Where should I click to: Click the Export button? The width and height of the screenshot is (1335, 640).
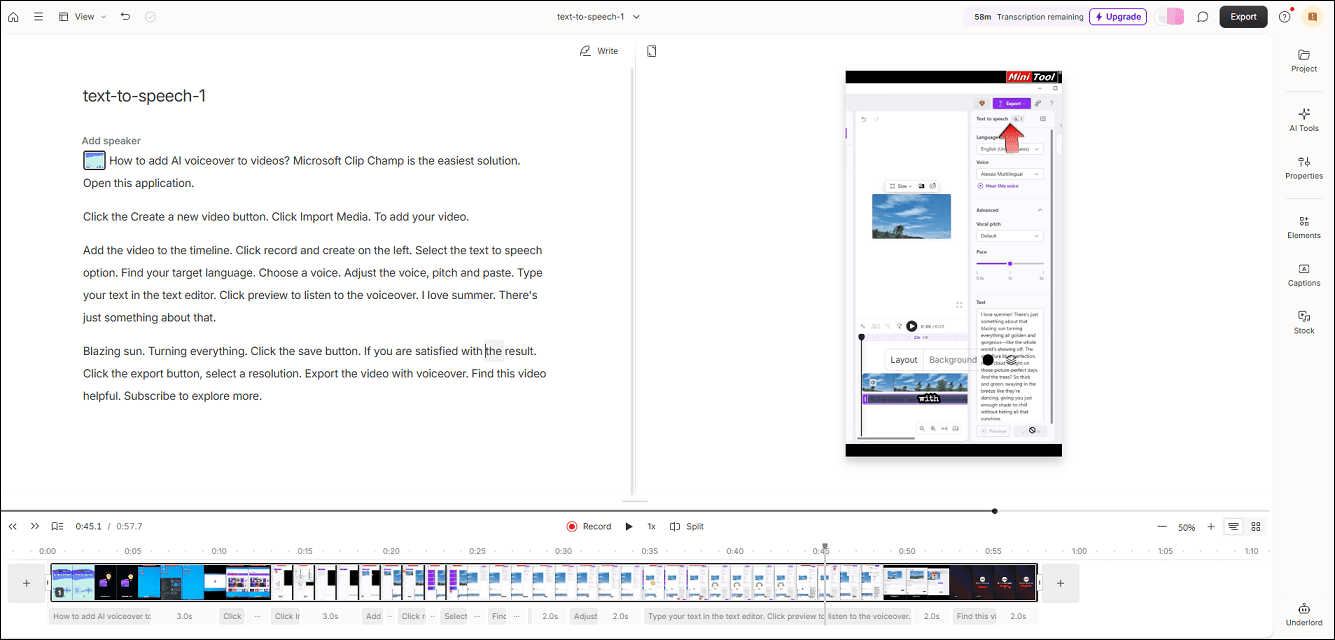click(x=1243, y=17)
